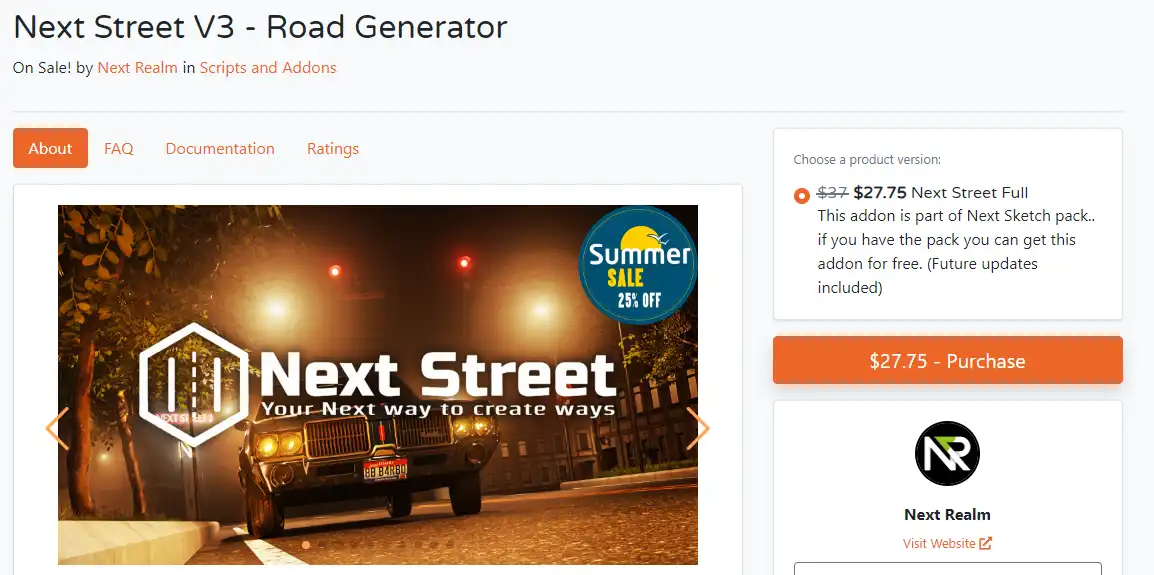This screenshot has width=1154, height=575.
Task: View the Ratings tab
Action: 333,148
